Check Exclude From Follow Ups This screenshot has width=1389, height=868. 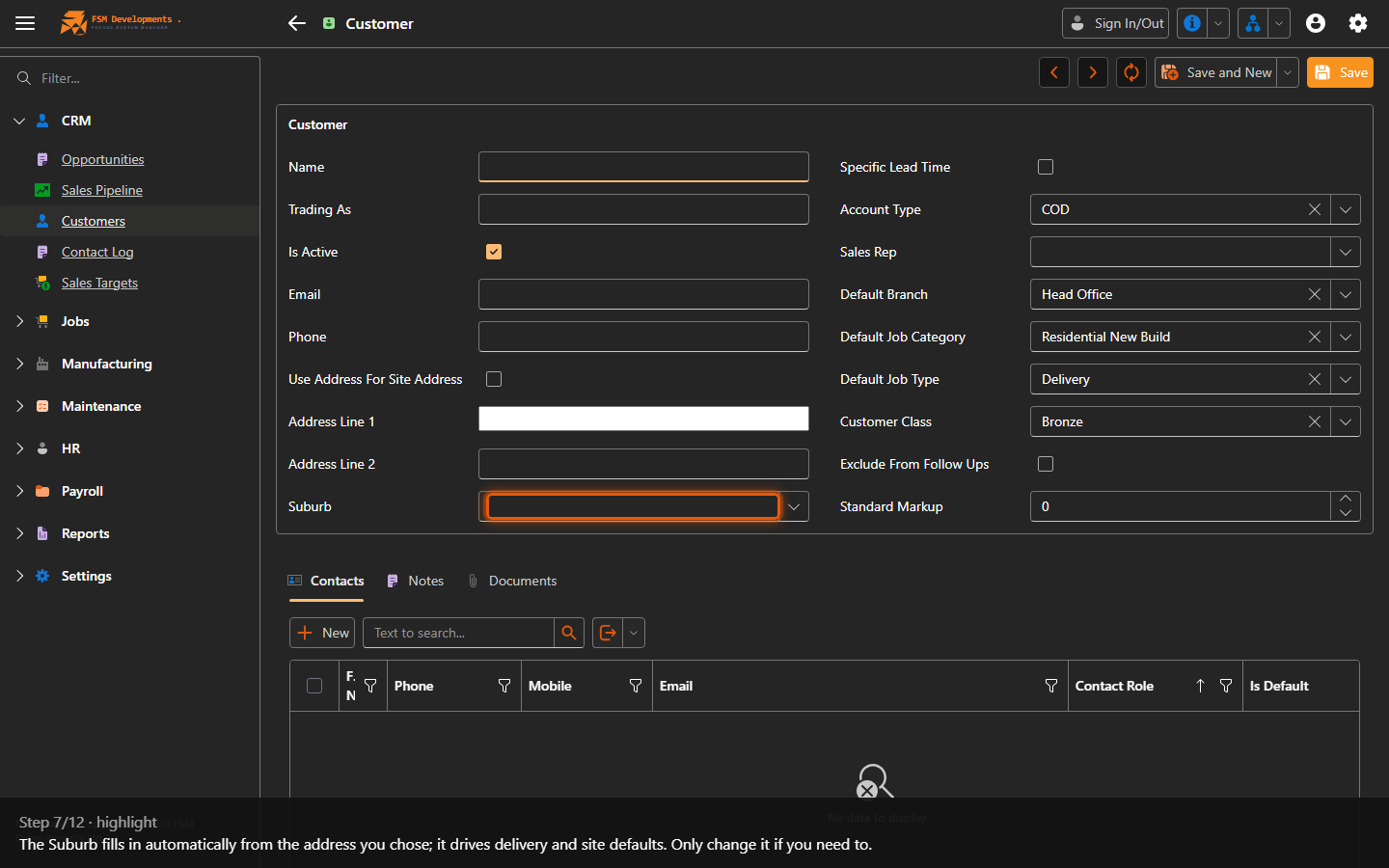point(1046,464)
